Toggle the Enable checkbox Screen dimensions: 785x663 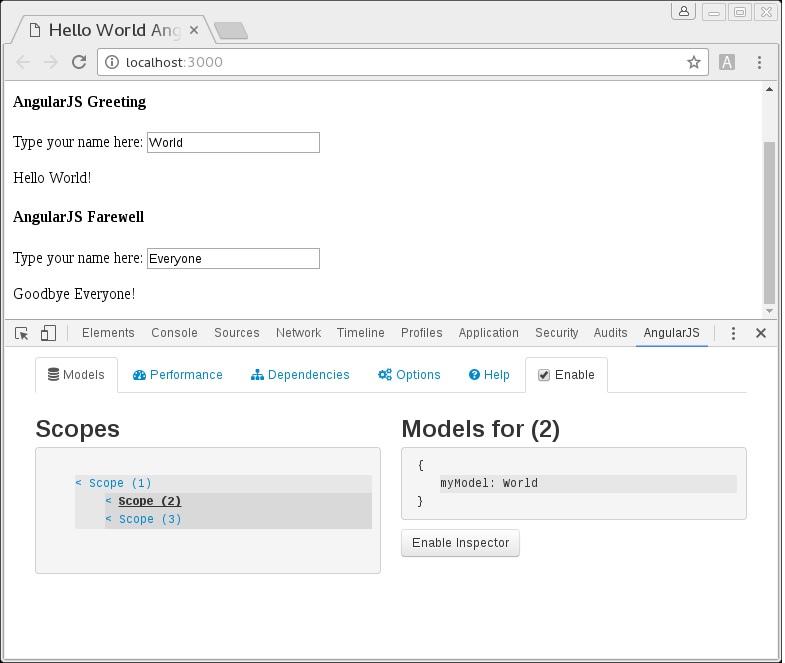click(544, 375)
